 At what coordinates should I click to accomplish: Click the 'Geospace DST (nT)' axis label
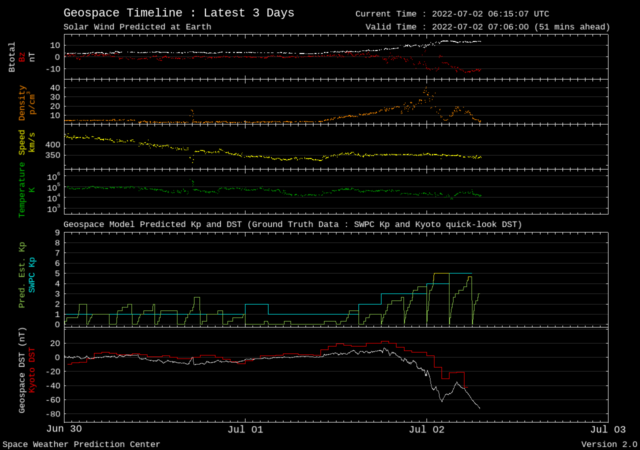coord(22,370)
